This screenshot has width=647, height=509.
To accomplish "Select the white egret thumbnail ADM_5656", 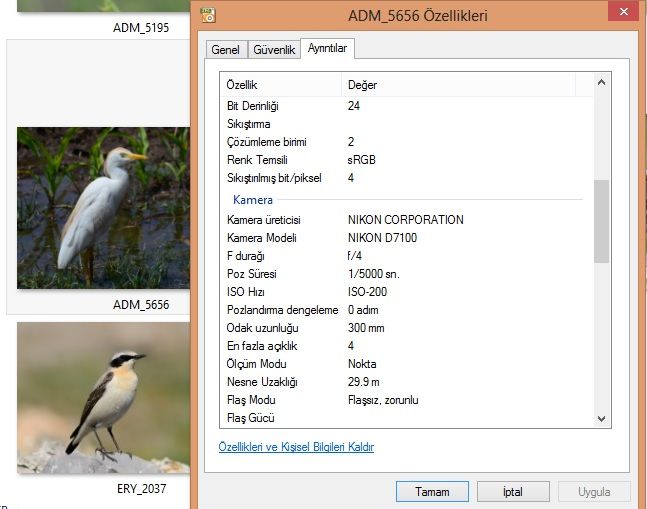I will coord(103,207).
